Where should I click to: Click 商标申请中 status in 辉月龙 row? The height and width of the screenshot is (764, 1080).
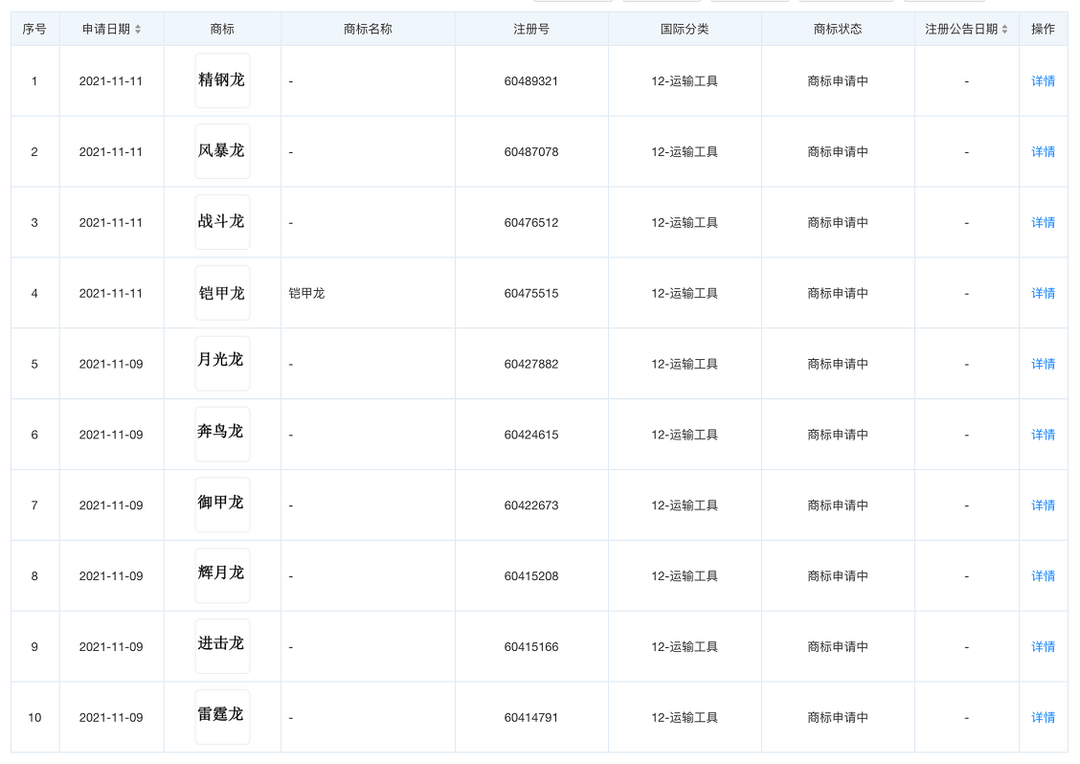[838, 576]
